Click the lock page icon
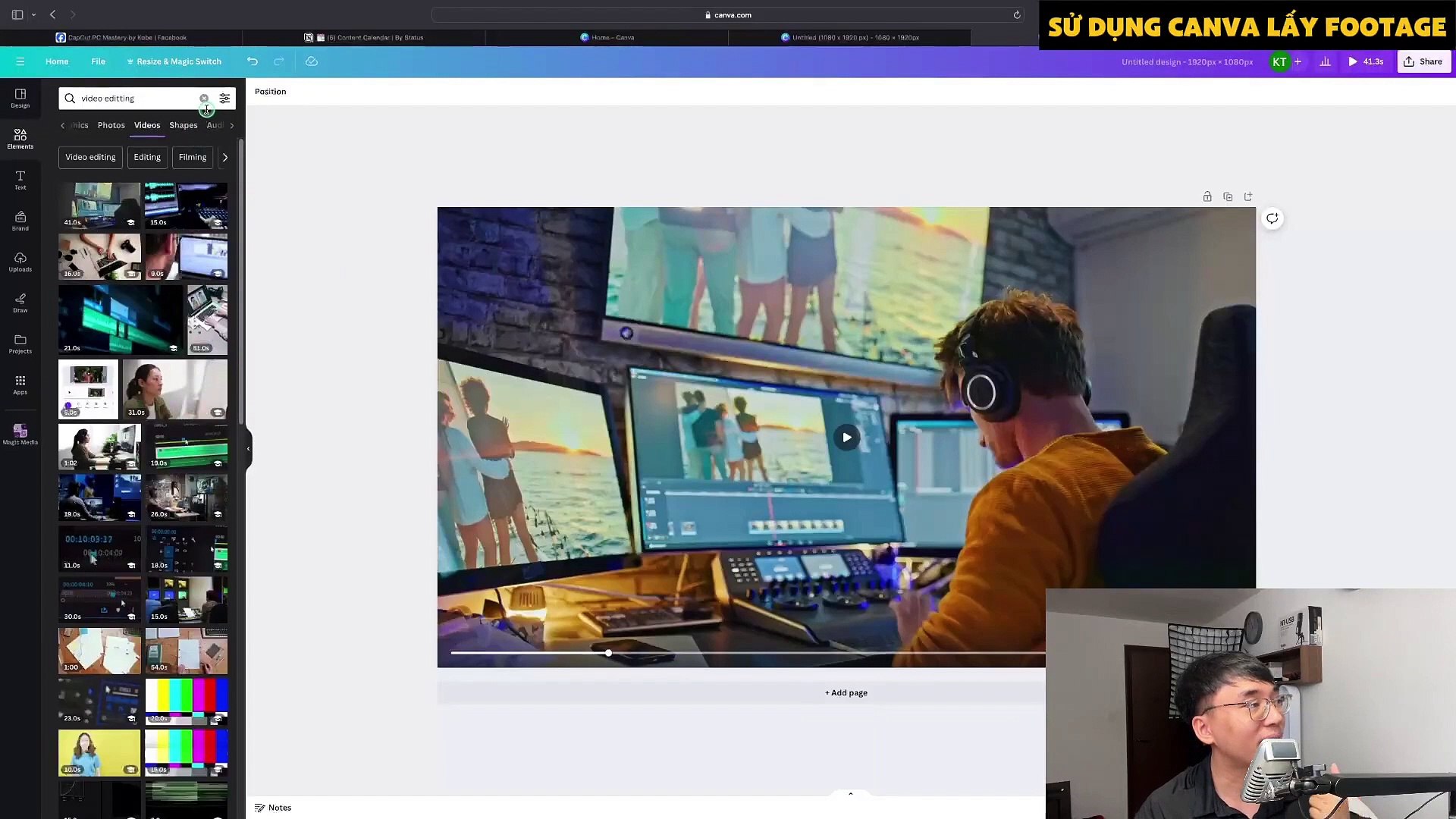Image resolution: width=1456 pixels, height=819 pixels. tap(1207, 196)
